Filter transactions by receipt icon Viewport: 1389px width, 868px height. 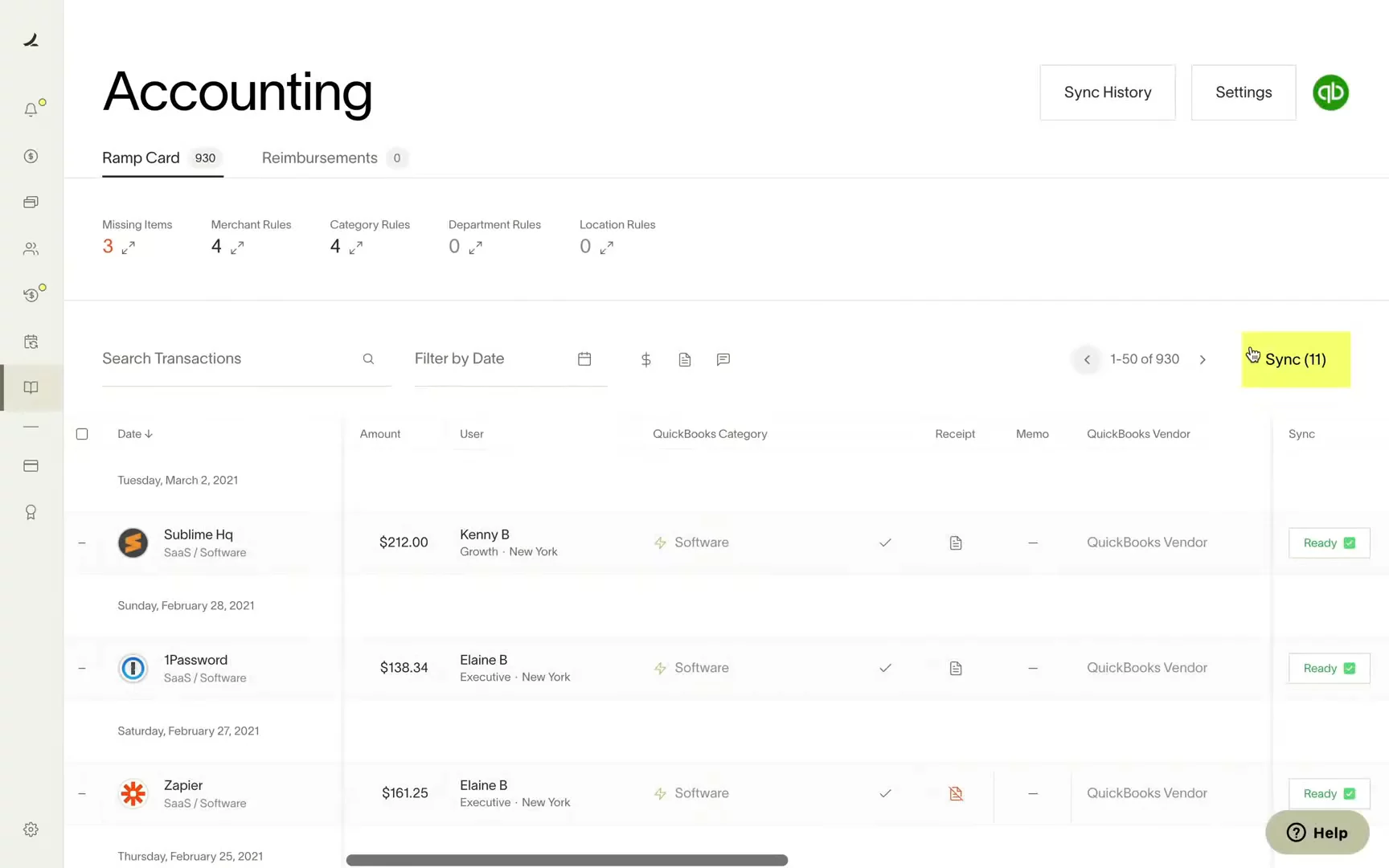(684, 359)
